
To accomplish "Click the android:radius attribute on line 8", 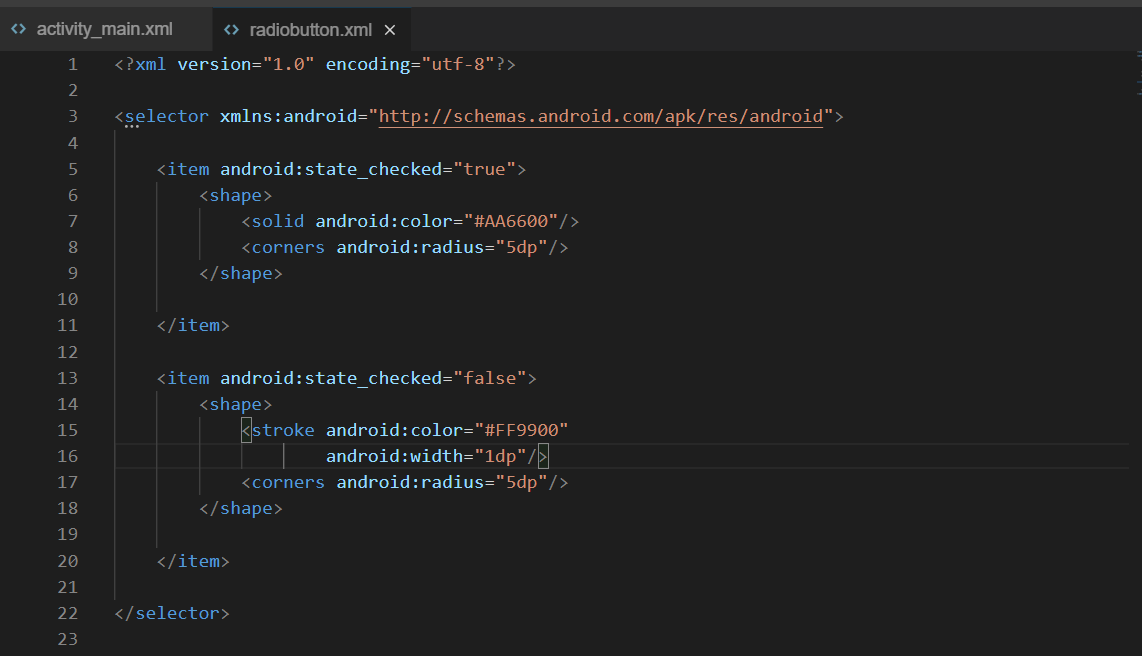I will point(410,248).
